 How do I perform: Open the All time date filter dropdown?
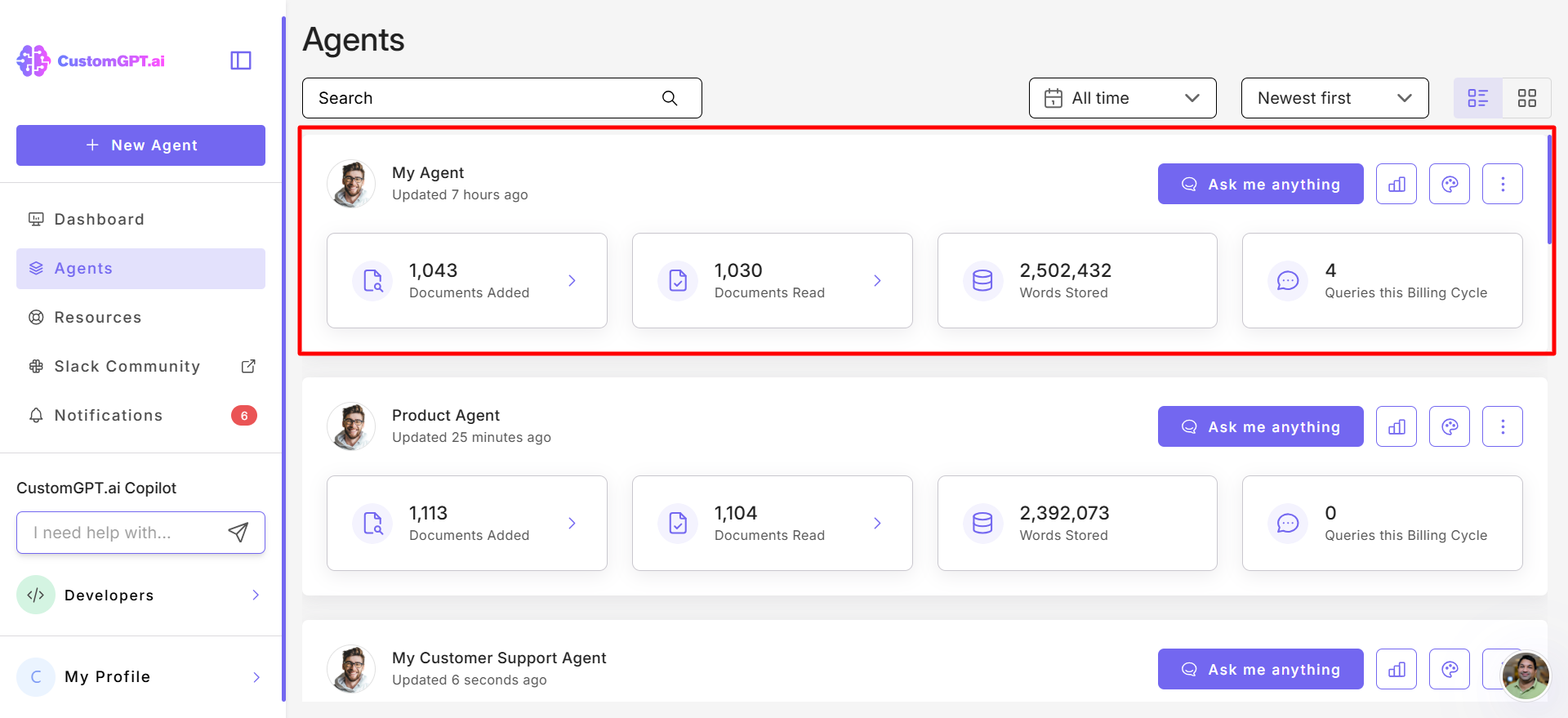coord(1123,98)
